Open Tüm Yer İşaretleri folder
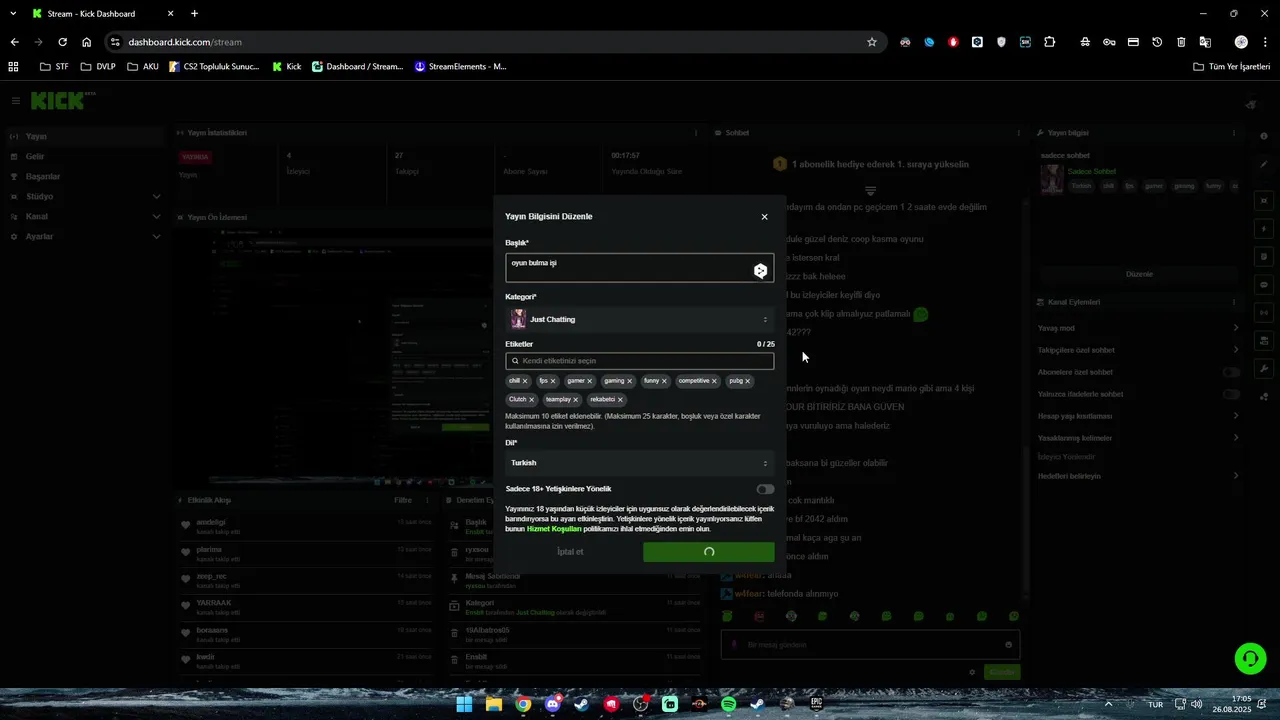 point(1232,67)
